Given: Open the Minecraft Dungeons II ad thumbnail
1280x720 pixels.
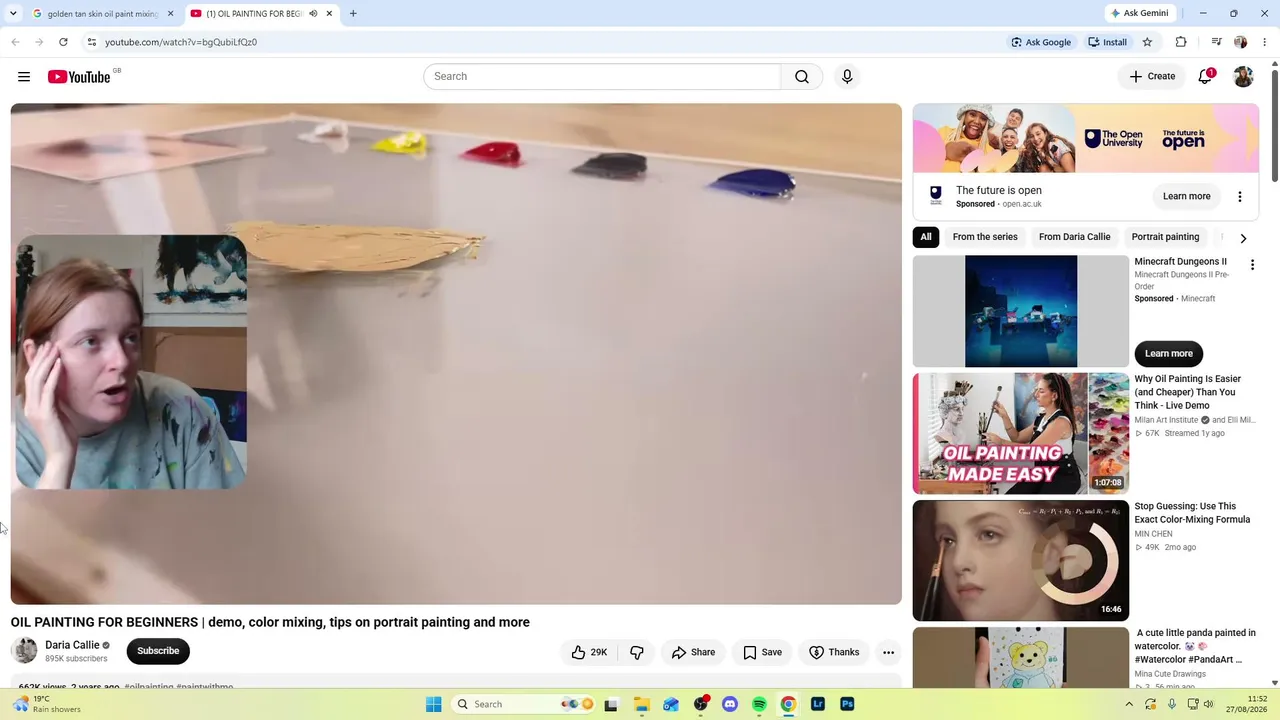Looking at the screenshot, I should click(1021, 312).
